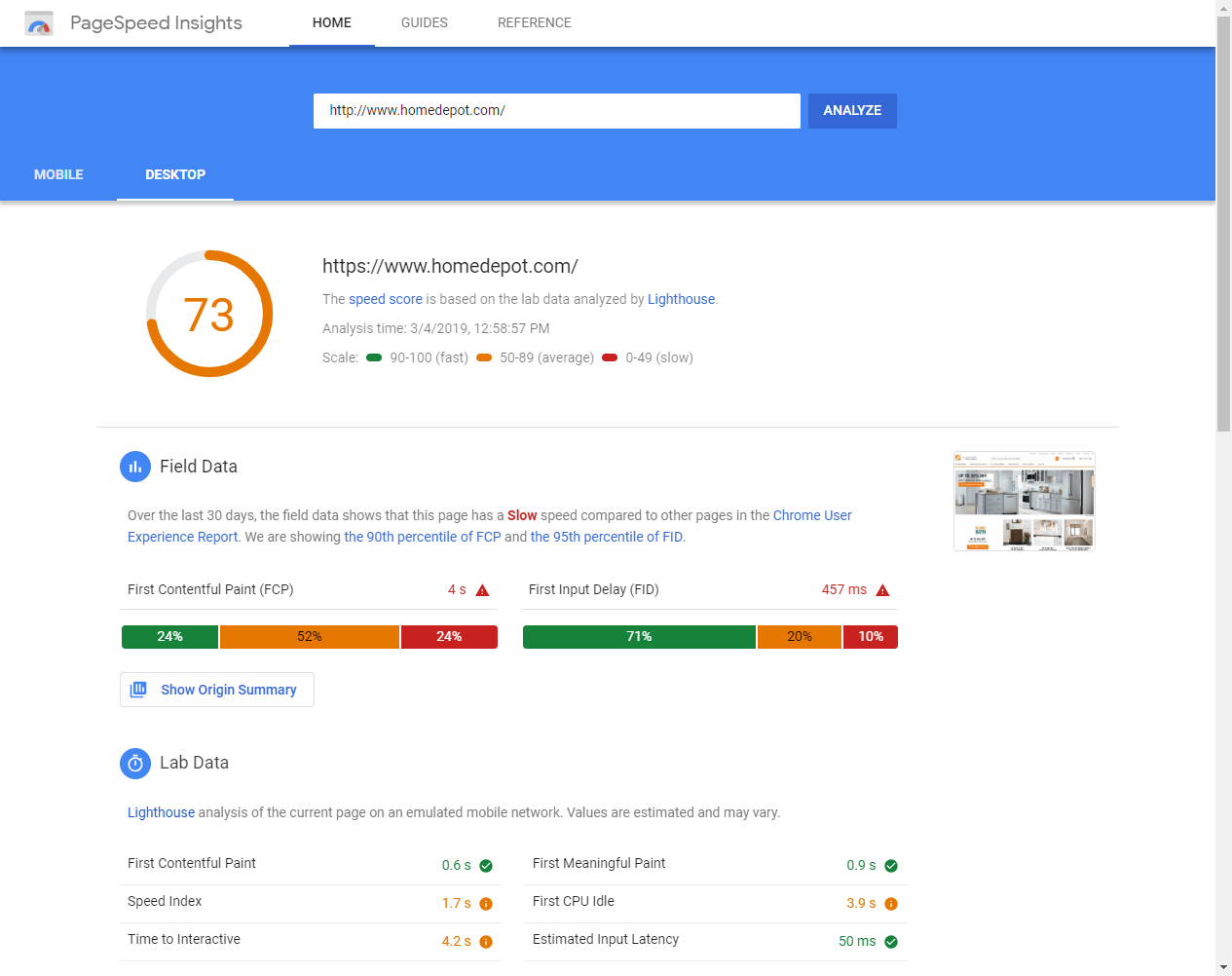Click the Time to Interactive metric label
This screenshot has height=976, width=1232.
click(184, 939)
